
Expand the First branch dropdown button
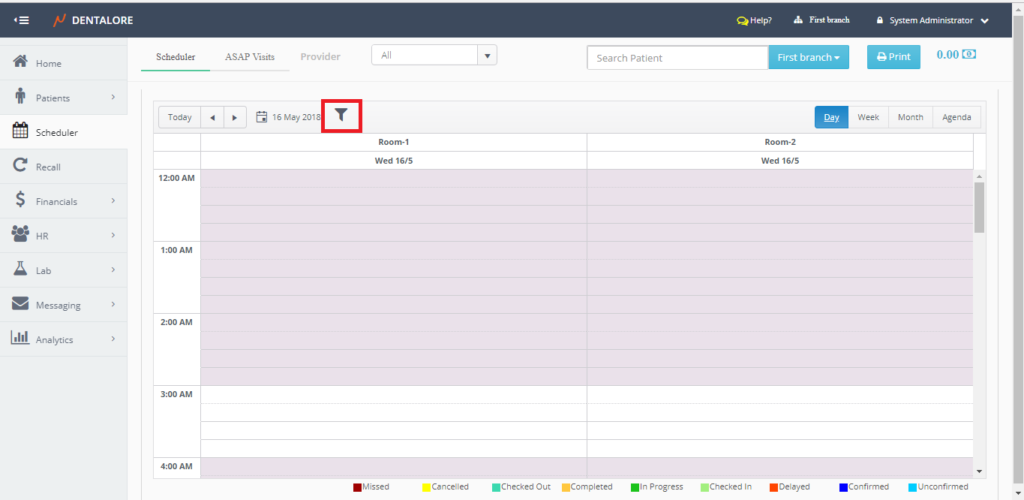coord(808,58)
